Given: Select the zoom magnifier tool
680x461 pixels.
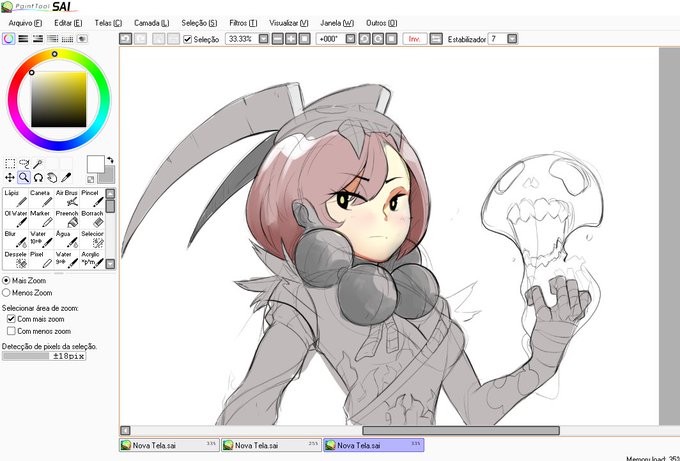Looking at the screenshot, I should coord(24,177).
